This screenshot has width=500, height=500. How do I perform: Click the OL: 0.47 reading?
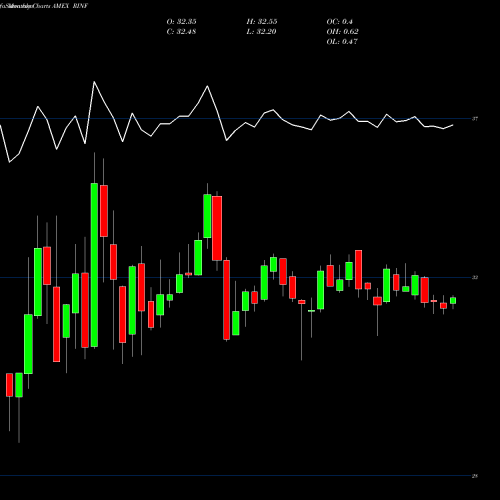click(342, 42)
